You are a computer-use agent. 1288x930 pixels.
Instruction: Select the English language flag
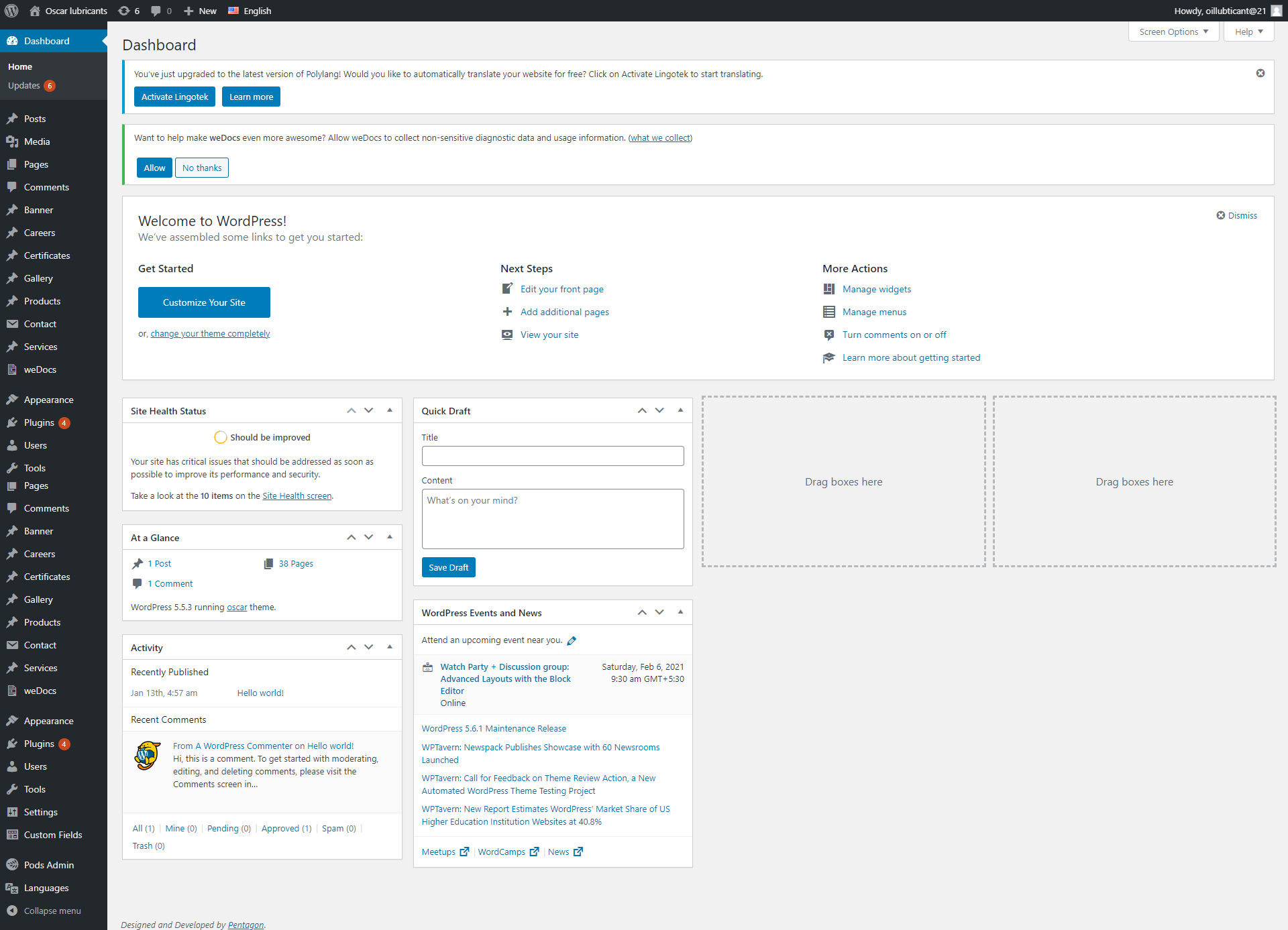tap(233, 11)
